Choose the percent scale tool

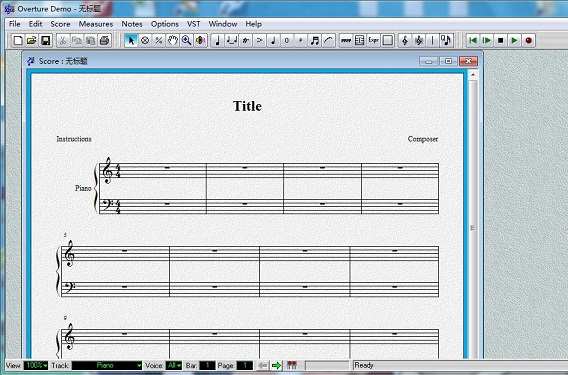(158, 40)
